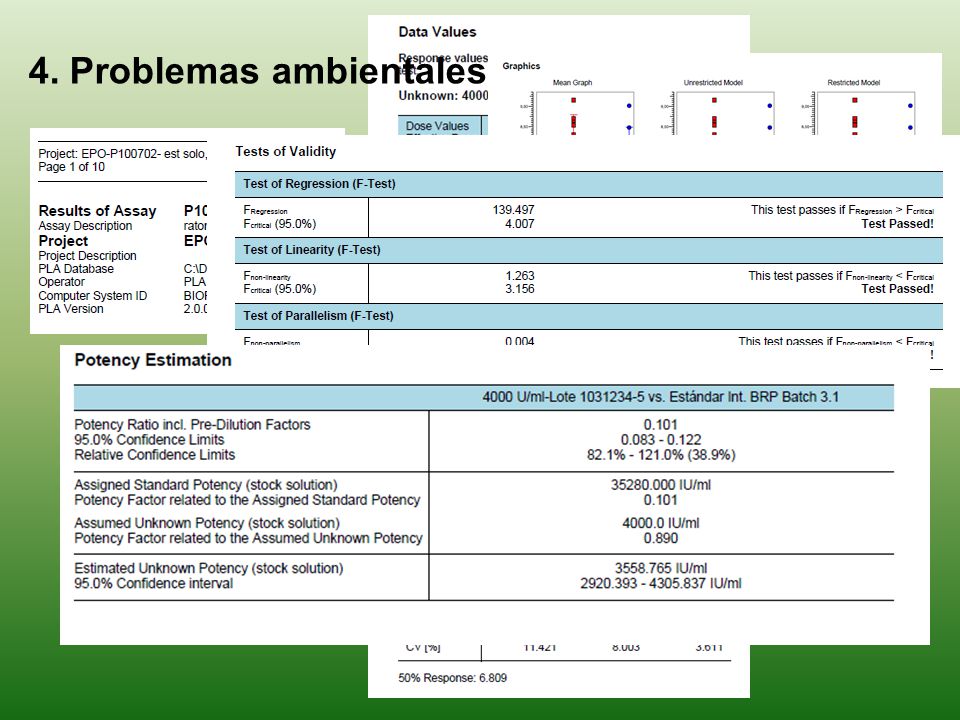Click the 'Results of Assay' heading
The width and height of the screenshot is (960, 720).
pos(97,211)
